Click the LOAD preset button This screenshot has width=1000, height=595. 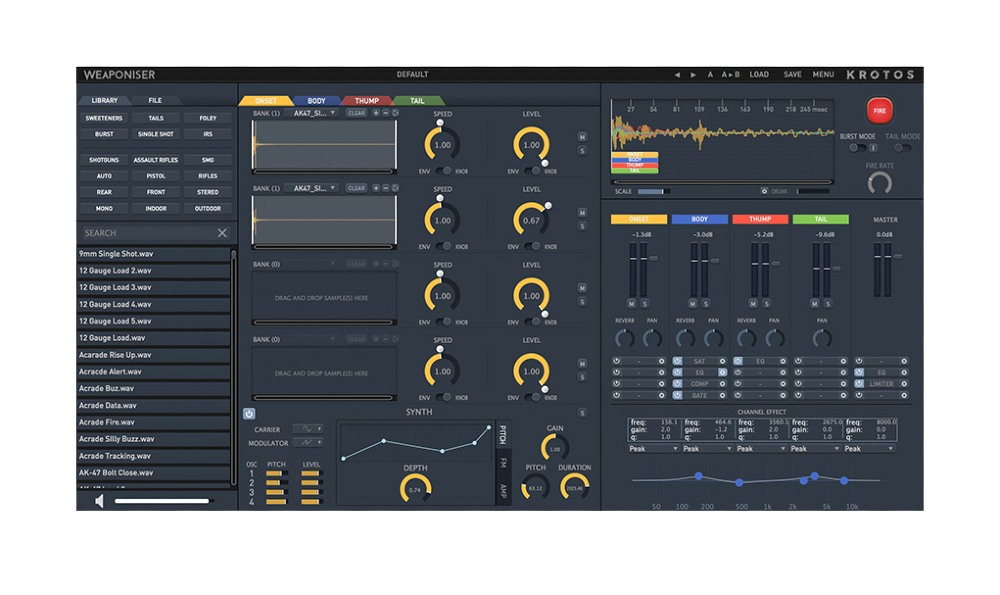[x=759, y=75]
